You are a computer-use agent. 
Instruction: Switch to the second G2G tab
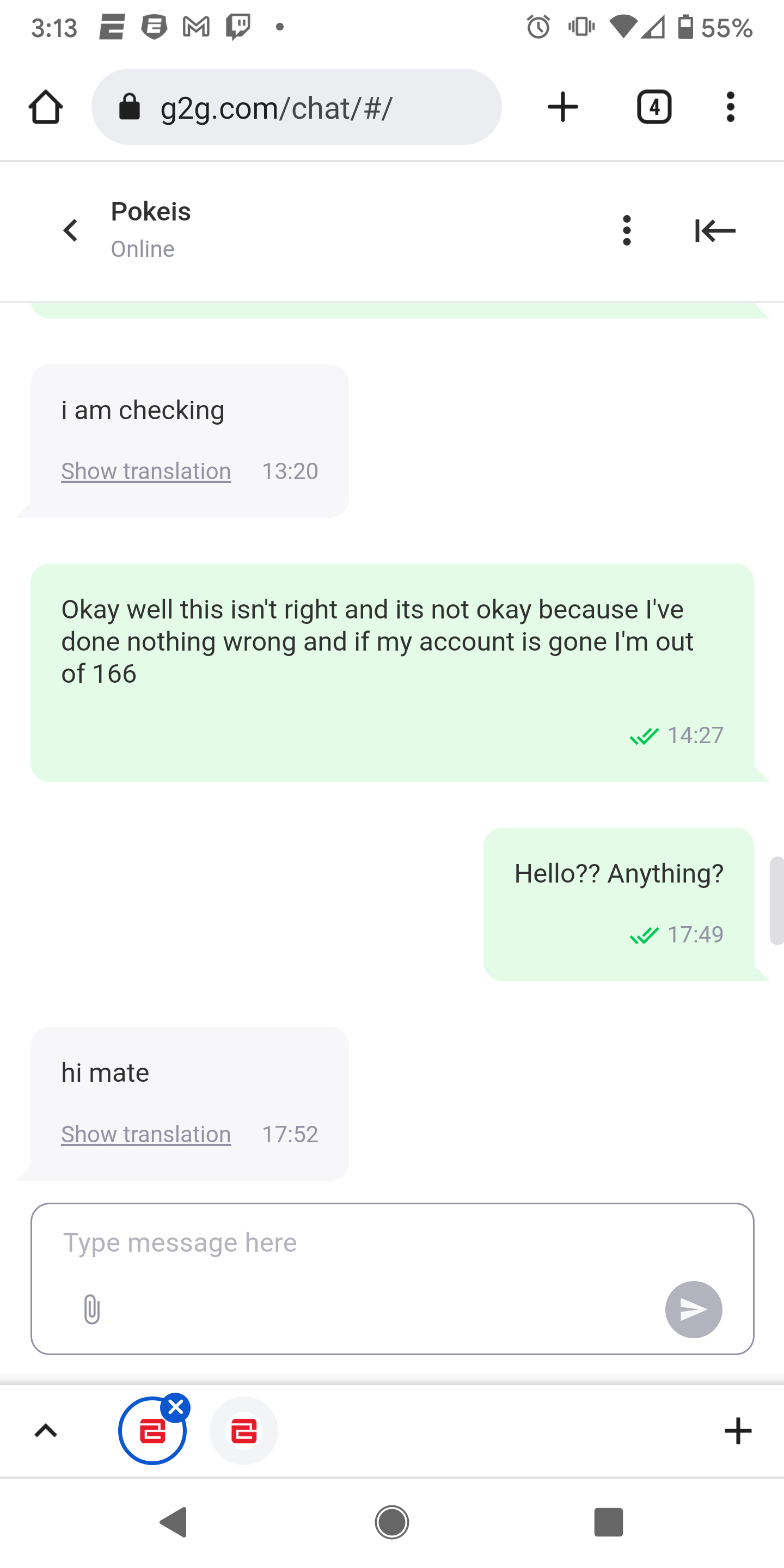tap(243, 1430)
